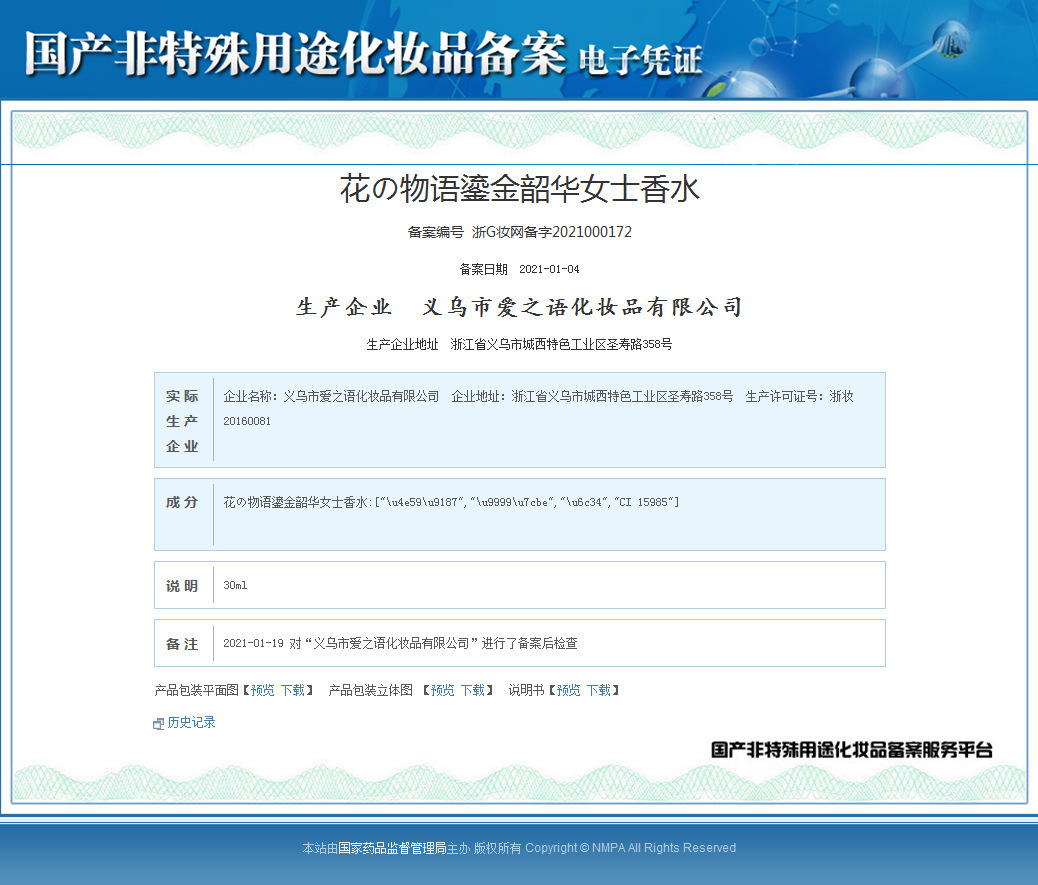The image size is (1038, 885).
Task: Select the 30ml description value
Action: click(235, 585)
